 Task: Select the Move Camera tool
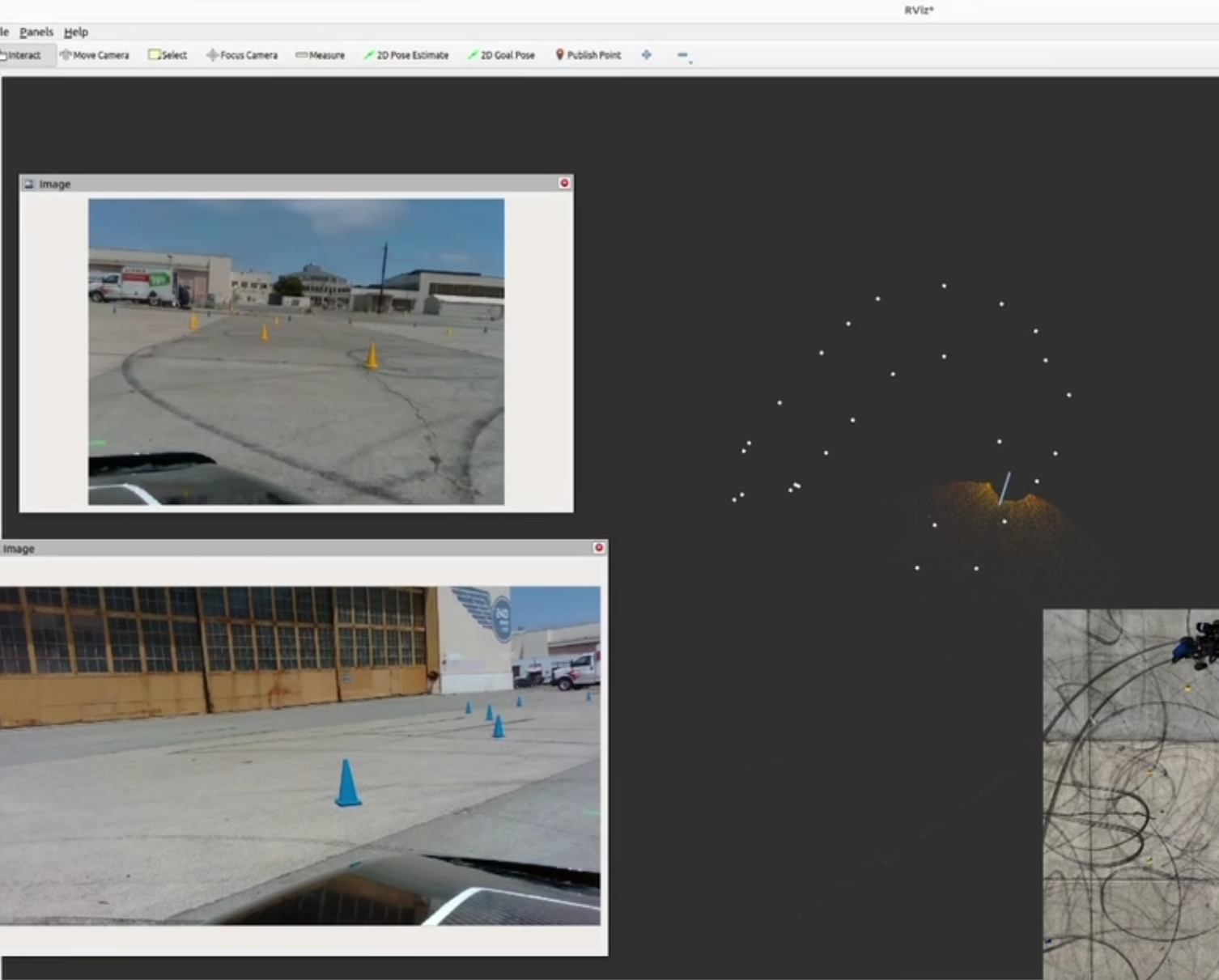[95, 55]
